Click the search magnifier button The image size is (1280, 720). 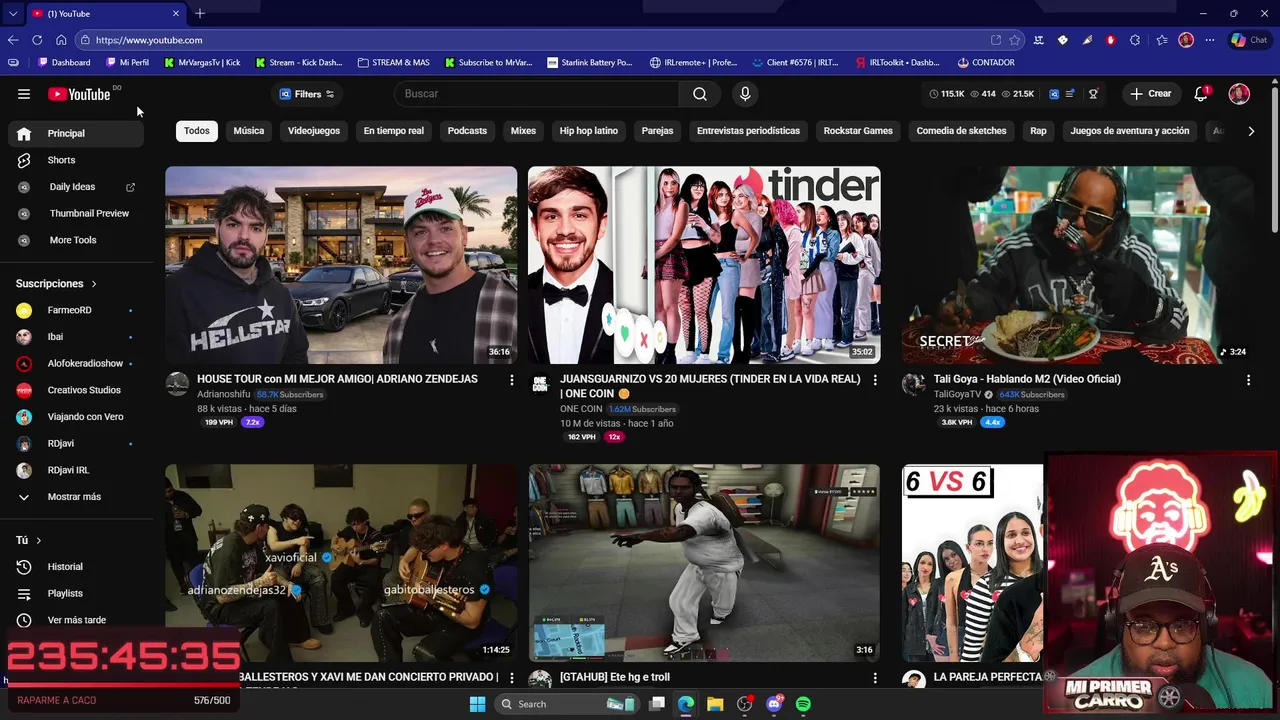[700, 94]
